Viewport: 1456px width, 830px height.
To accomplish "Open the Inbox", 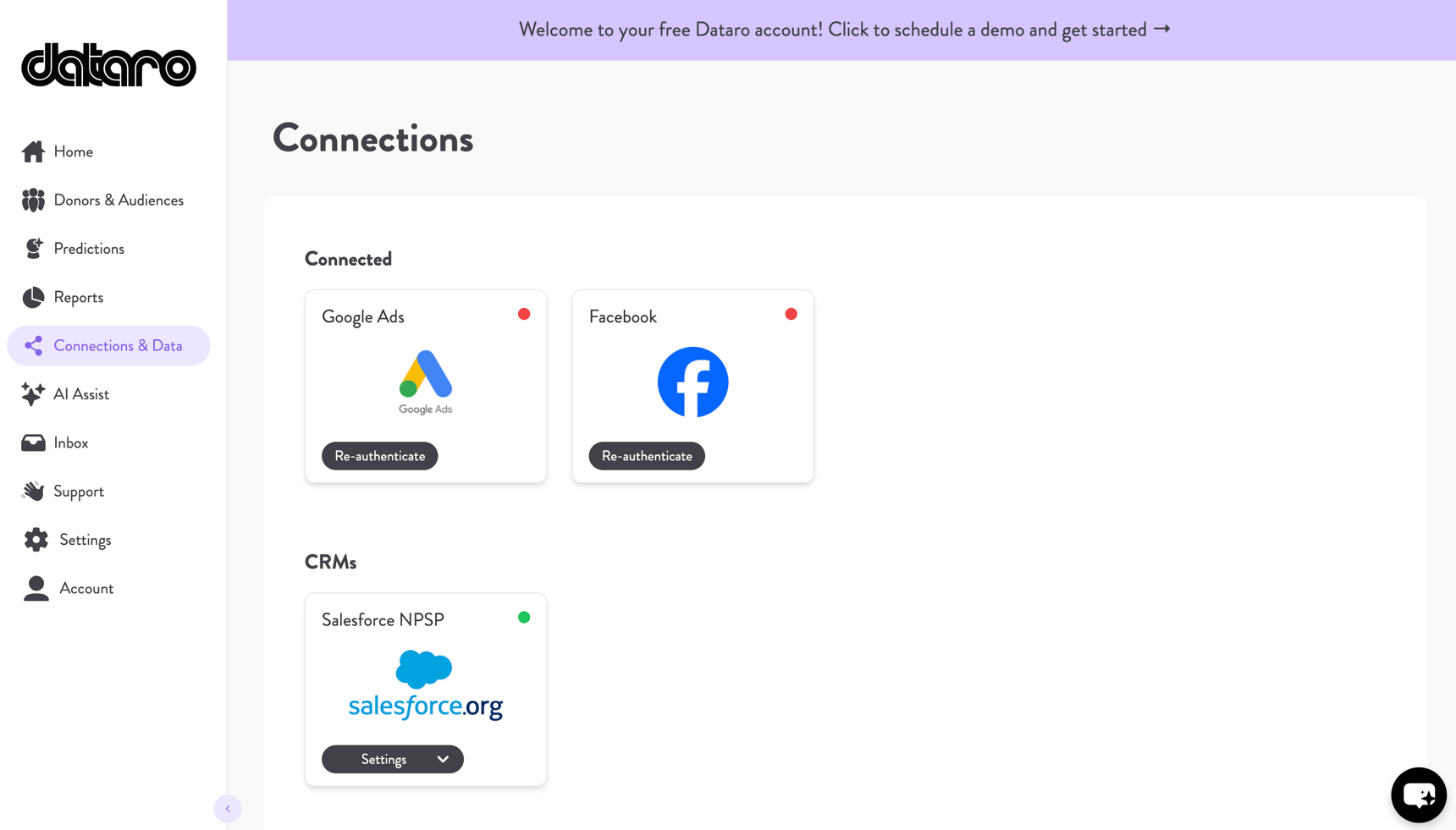I will pos(34,442).
